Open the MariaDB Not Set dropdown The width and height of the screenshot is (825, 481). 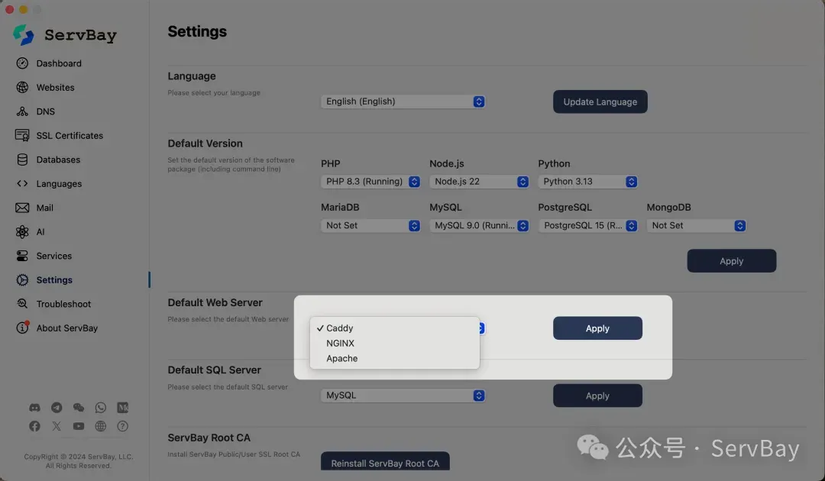(370, 225)
